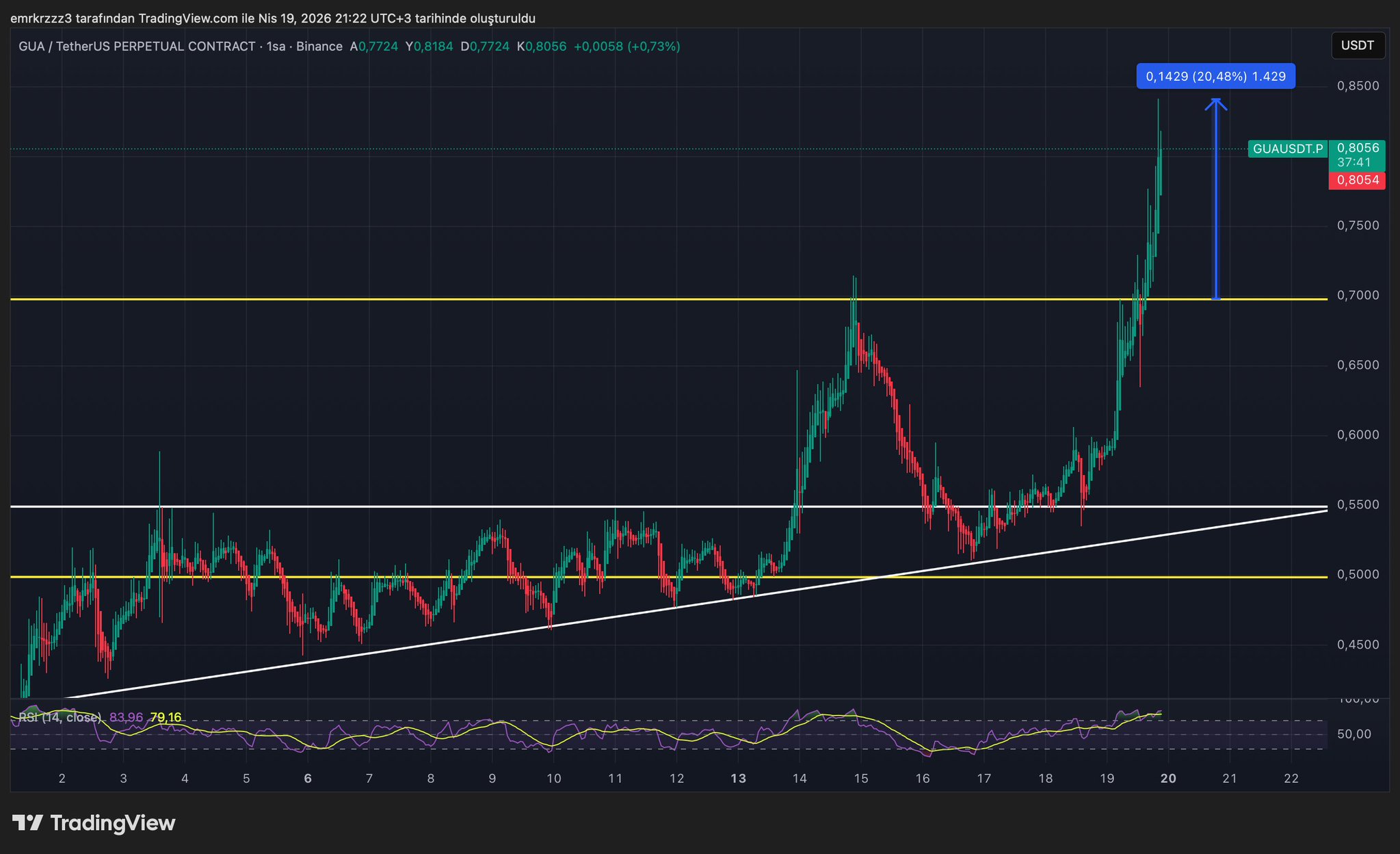Click the TradingView logo icon

(28, 823)
